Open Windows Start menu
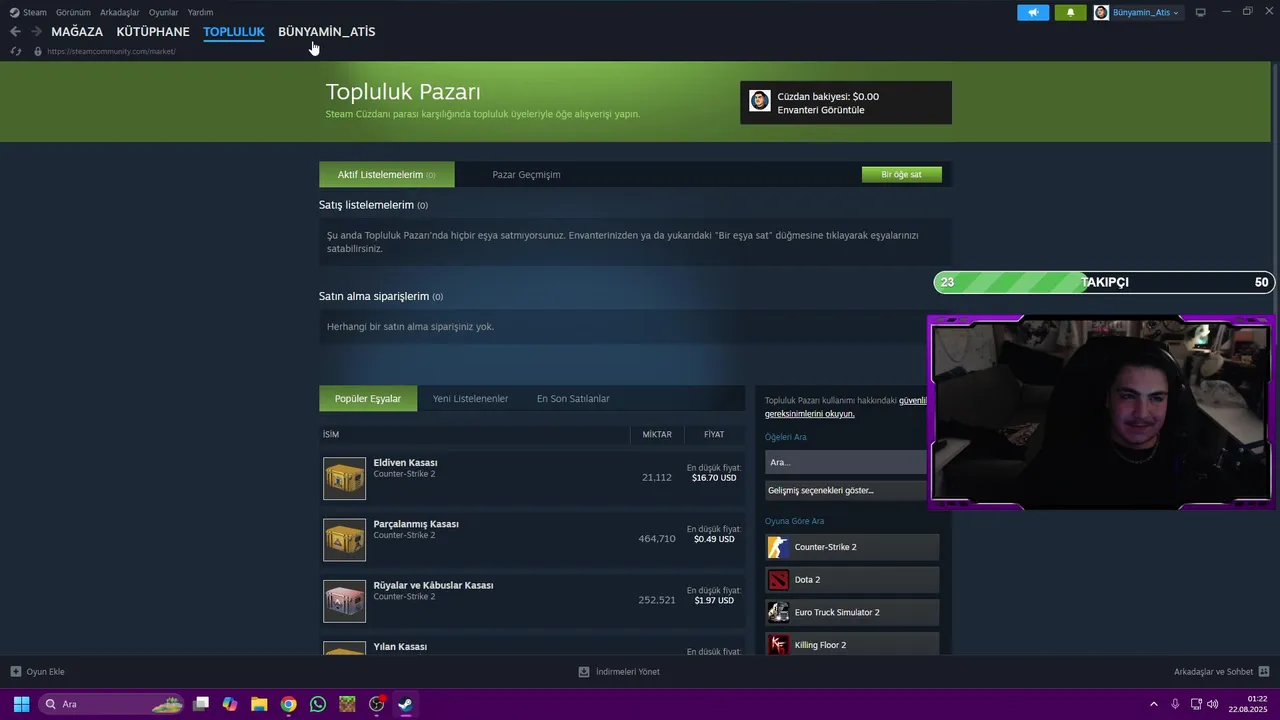This screenshot has height=720, width=1280. tap(21, 704)
